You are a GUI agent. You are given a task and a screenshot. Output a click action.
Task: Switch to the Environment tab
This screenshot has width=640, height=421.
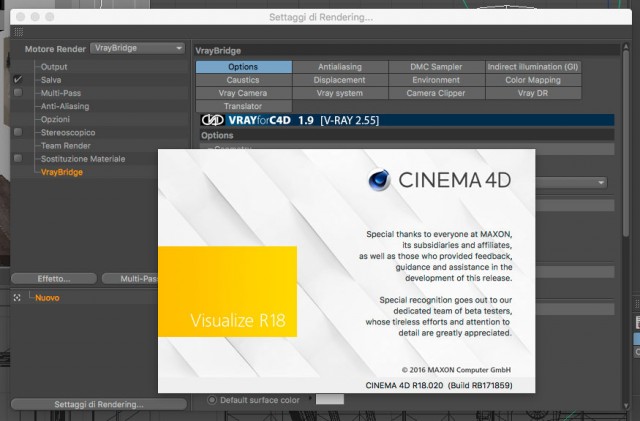pyautogui.click(x=436, y=80)
